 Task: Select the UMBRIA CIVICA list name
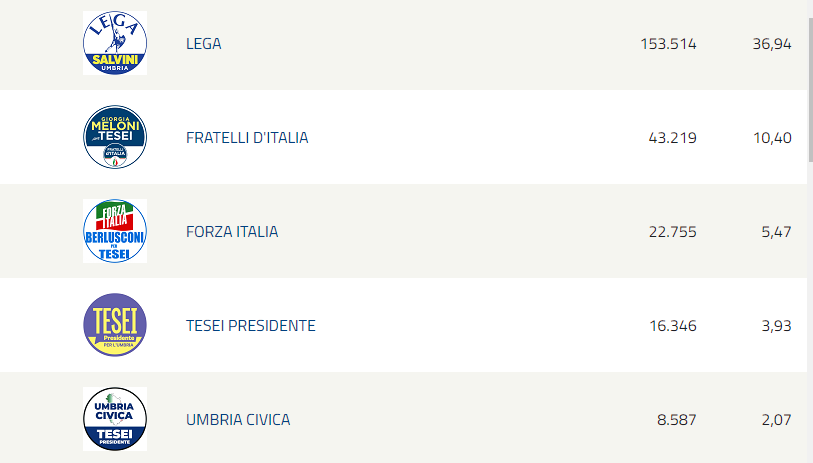[x=238, y=419]
